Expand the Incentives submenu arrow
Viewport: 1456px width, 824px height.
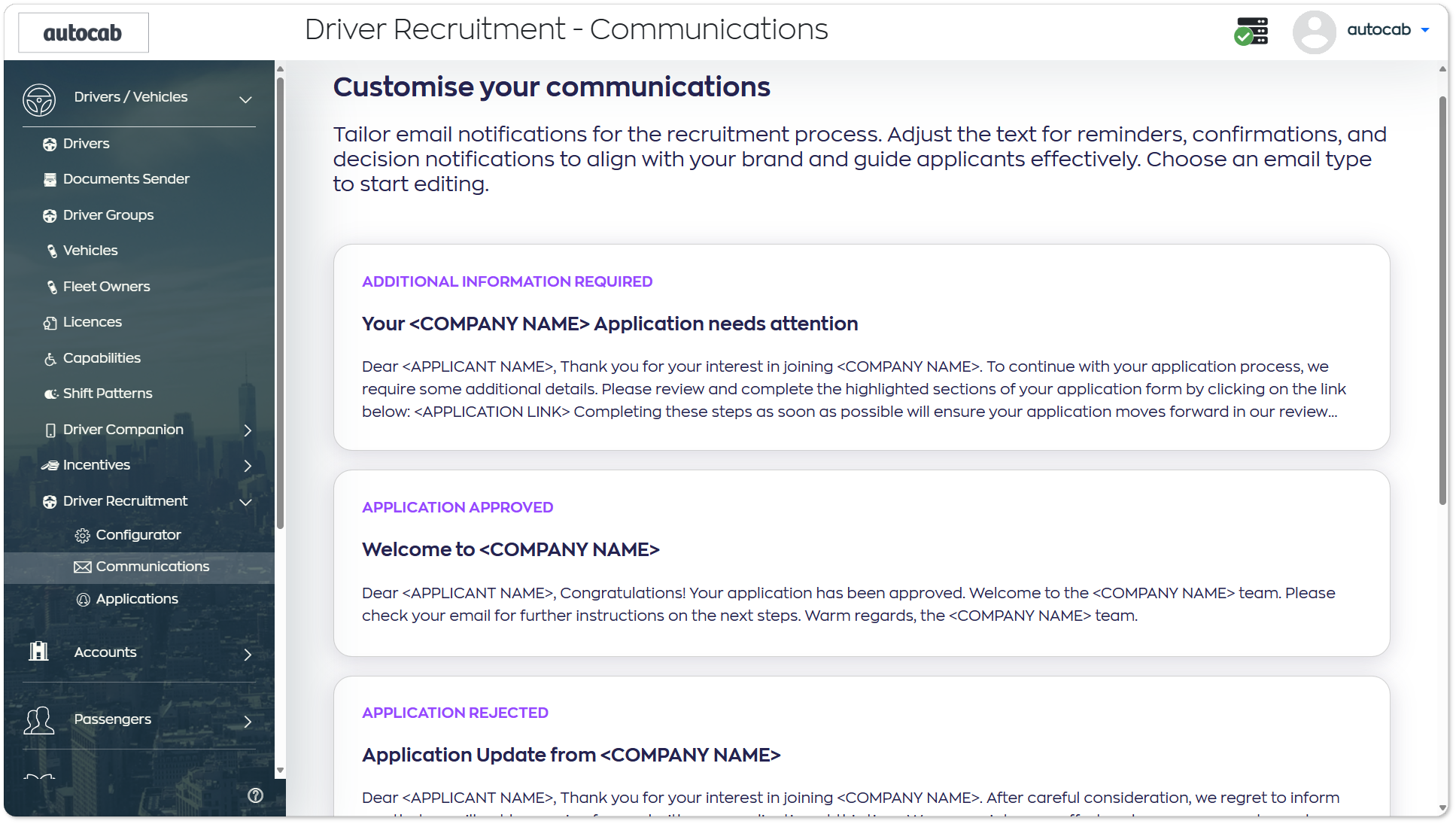coord(248,466)
